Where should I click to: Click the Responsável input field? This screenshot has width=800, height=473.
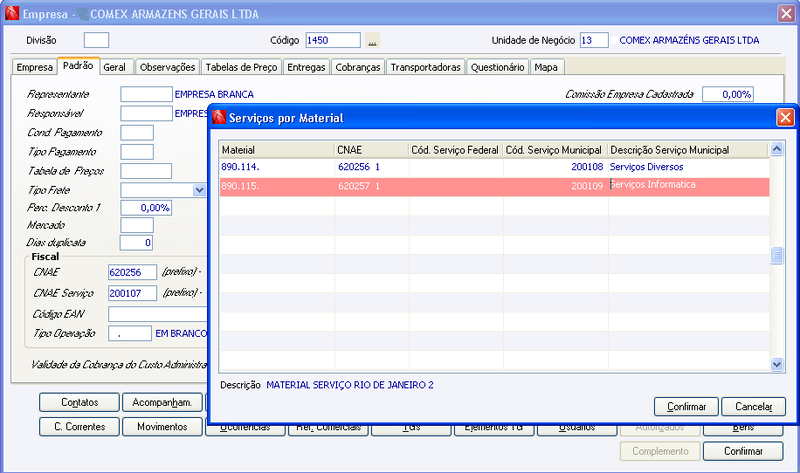point(146,113)
